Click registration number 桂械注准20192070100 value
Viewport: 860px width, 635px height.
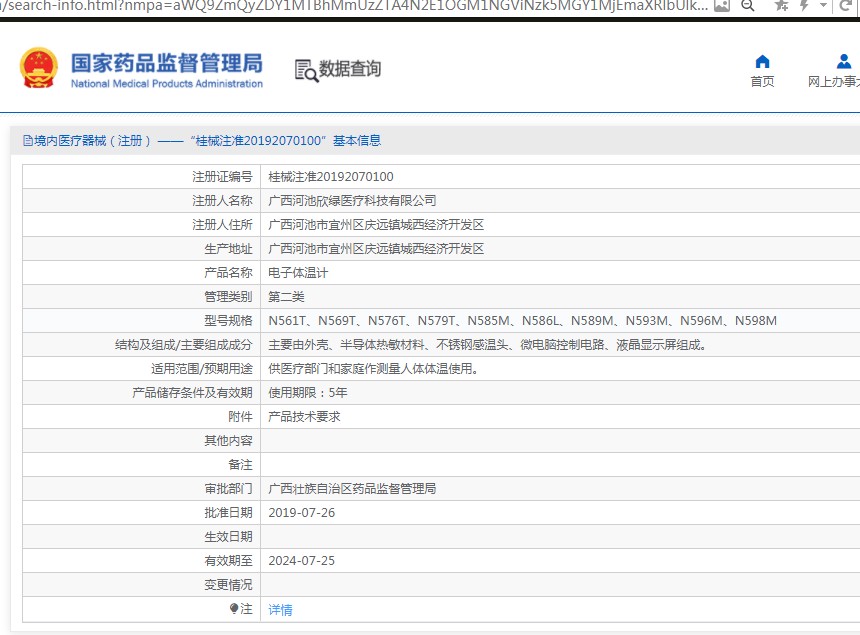click(331, 176)
